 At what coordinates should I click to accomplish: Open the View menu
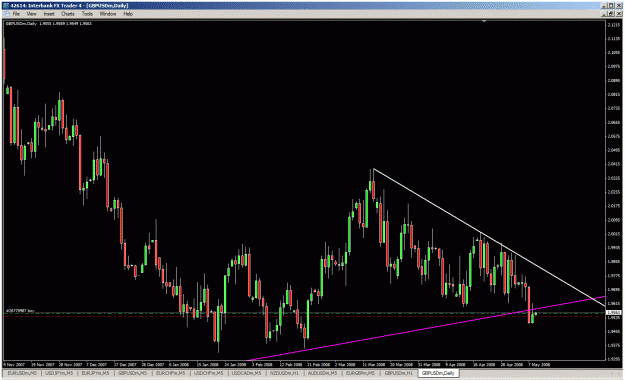pyautogui.click(x=31, y=14)
